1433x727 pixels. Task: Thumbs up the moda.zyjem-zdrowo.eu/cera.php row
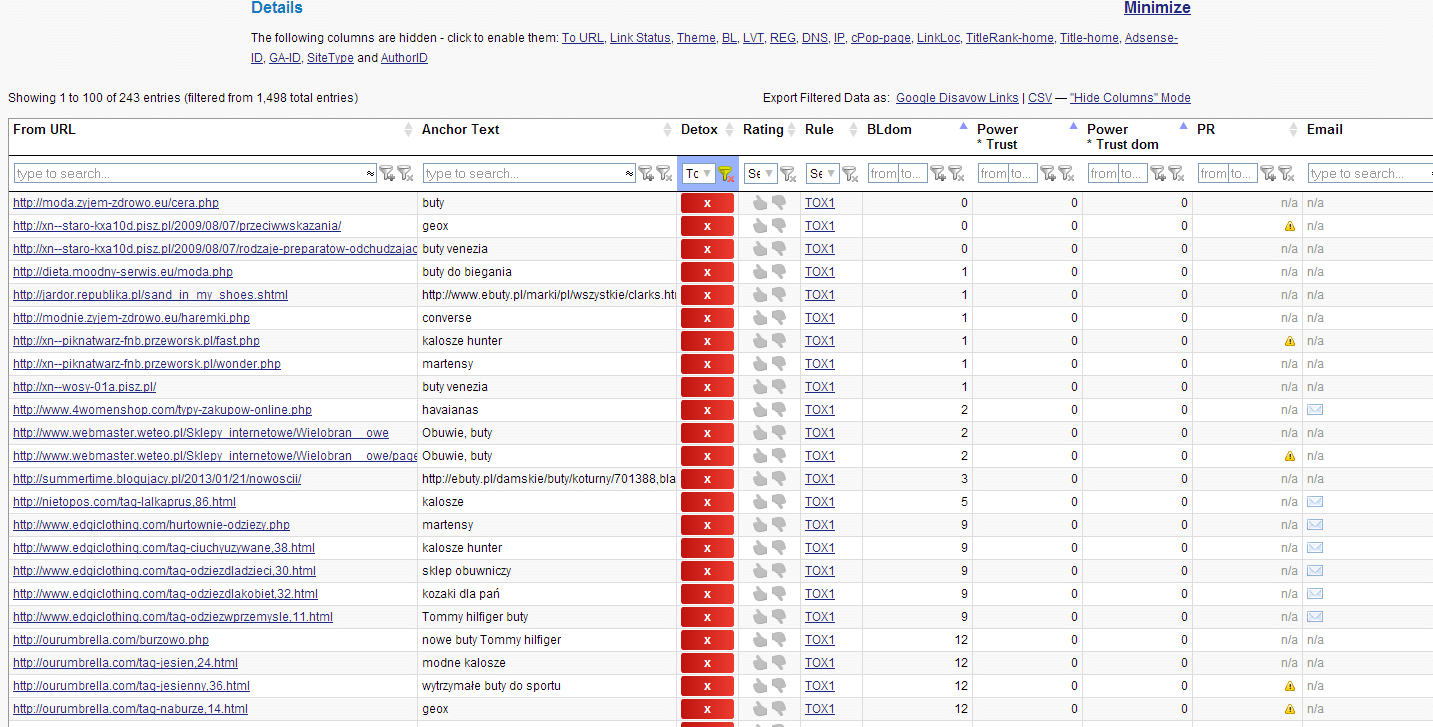point(760,203)
